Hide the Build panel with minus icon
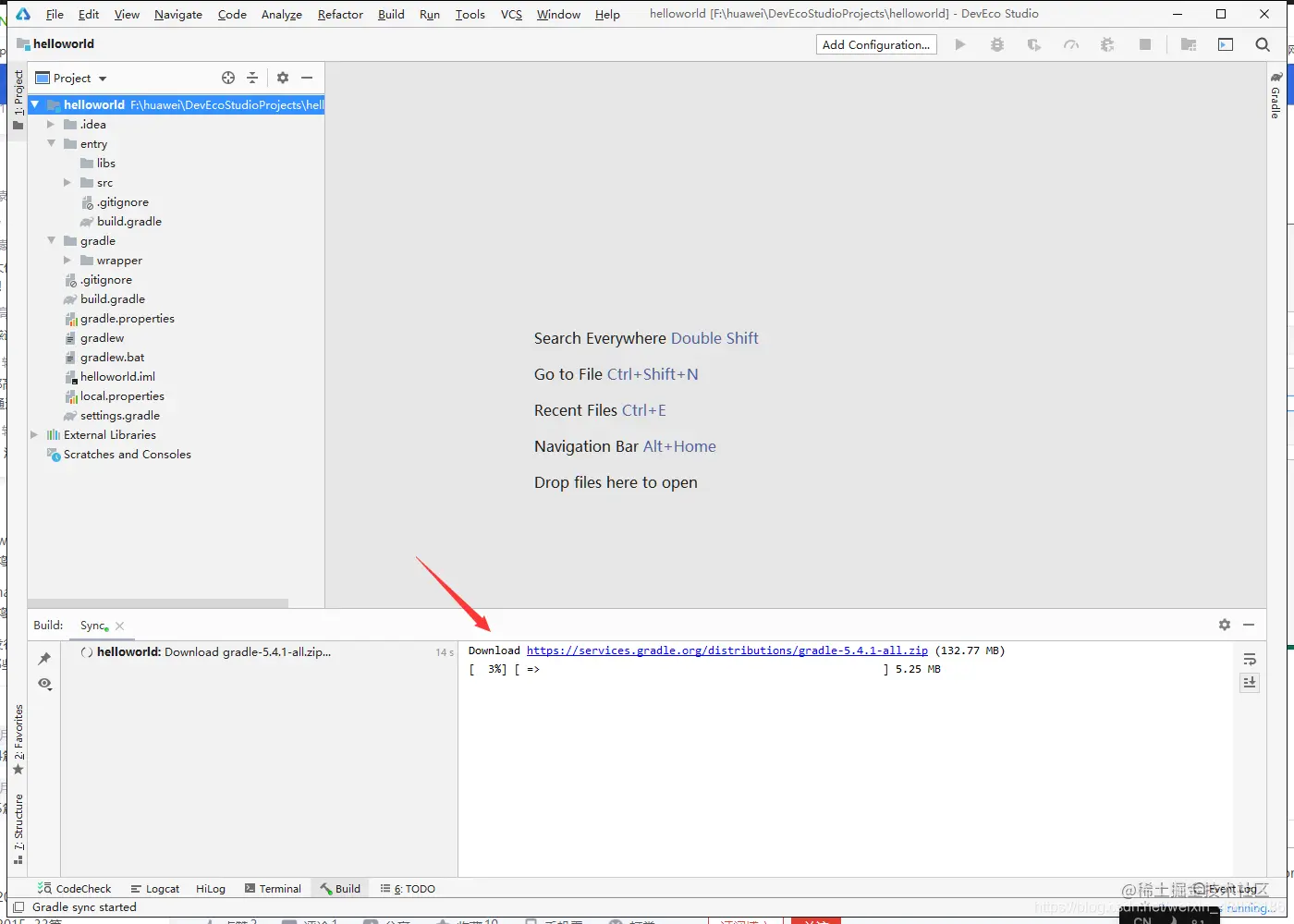The image size is (1294, 924). [x=1249, y=625]
